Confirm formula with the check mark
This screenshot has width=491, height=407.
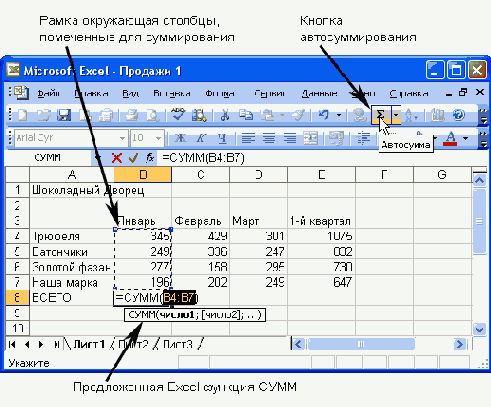point(133,158)
